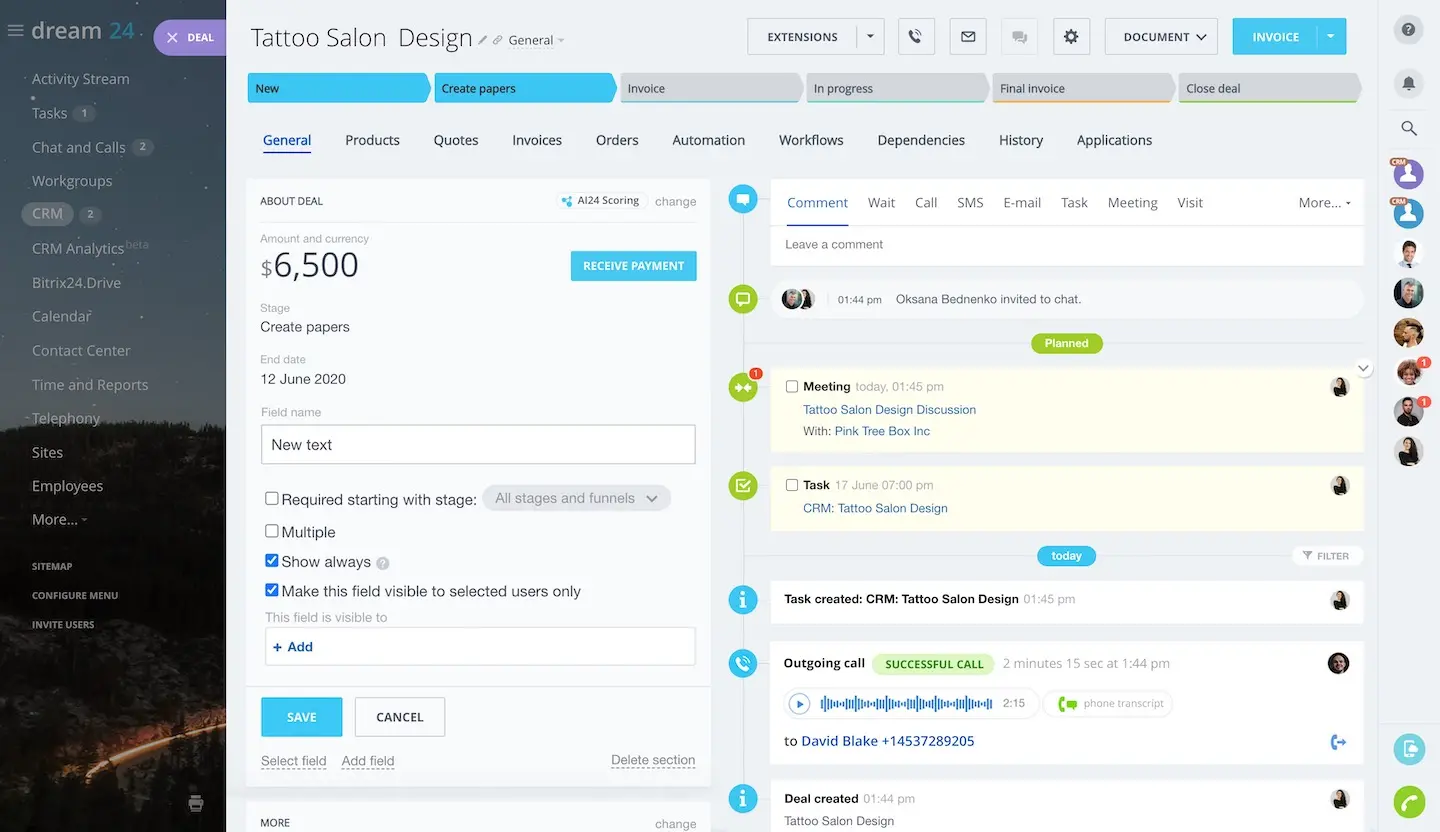Click the Invoice button

(x=1275, y=37)
